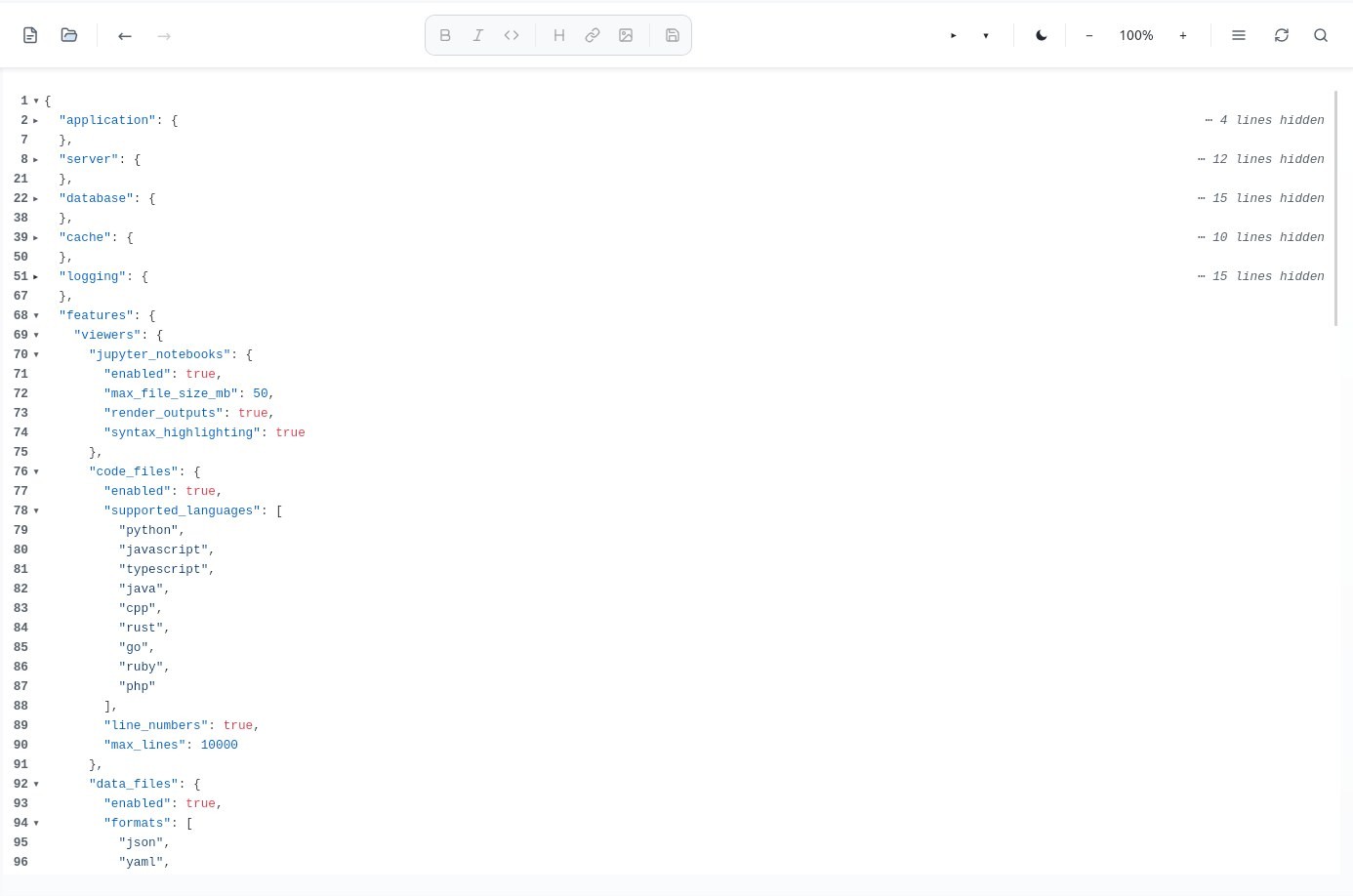Insert a link with the chain icon

pos(593,35)
